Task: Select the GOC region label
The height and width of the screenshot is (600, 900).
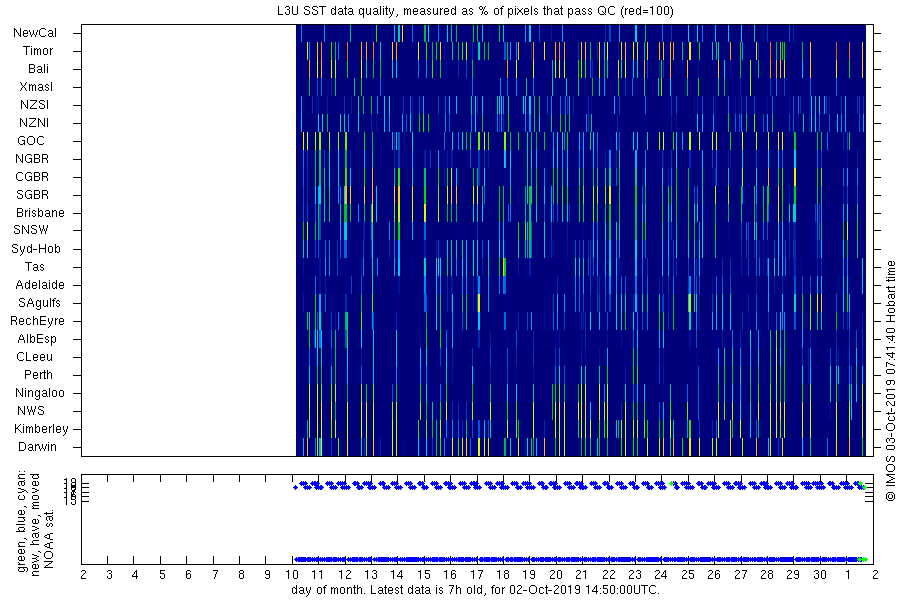Action: 31,141
